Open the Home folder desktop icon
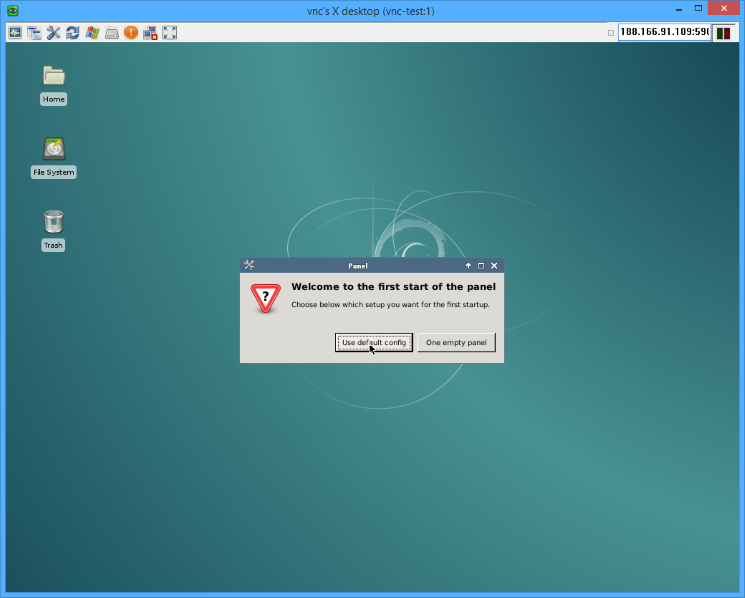Viewport: 745px width, 598px height. (53, 76)
